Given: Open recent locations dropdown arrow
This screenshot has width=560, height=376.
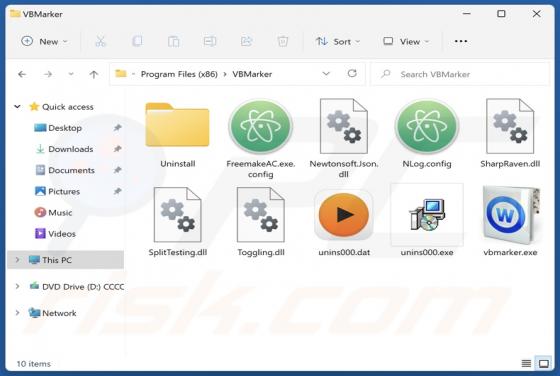Looking at the screenshot, I should (71, 74).
